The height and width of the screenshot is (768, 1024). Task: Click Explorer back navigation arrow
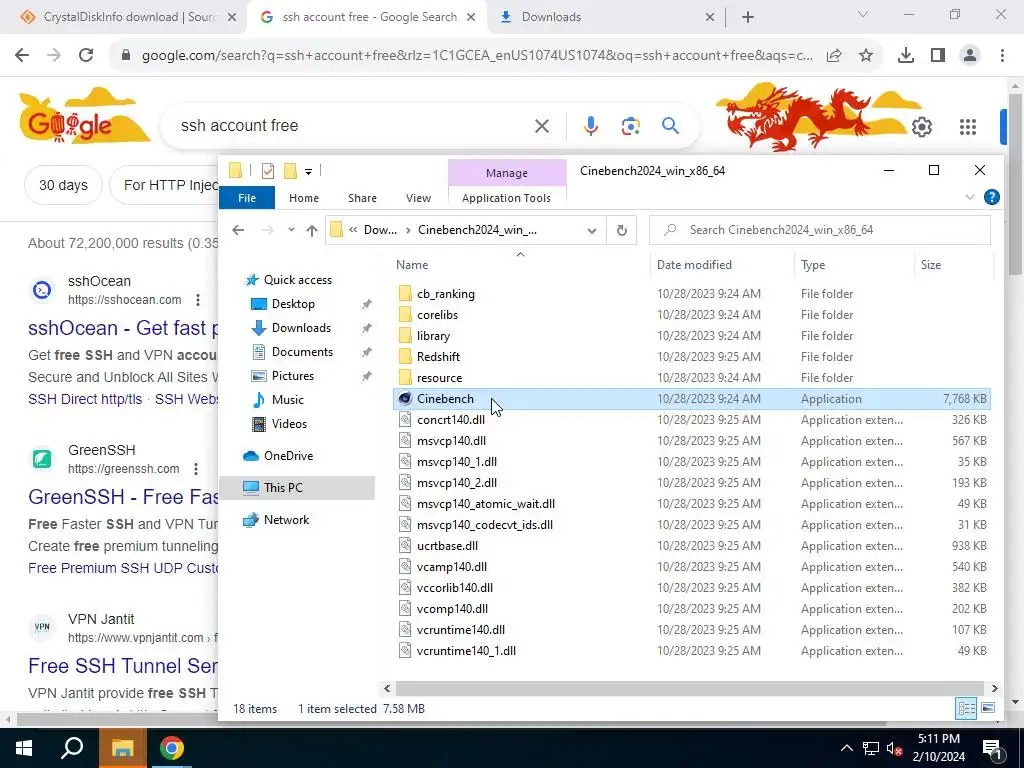point(238,230)
